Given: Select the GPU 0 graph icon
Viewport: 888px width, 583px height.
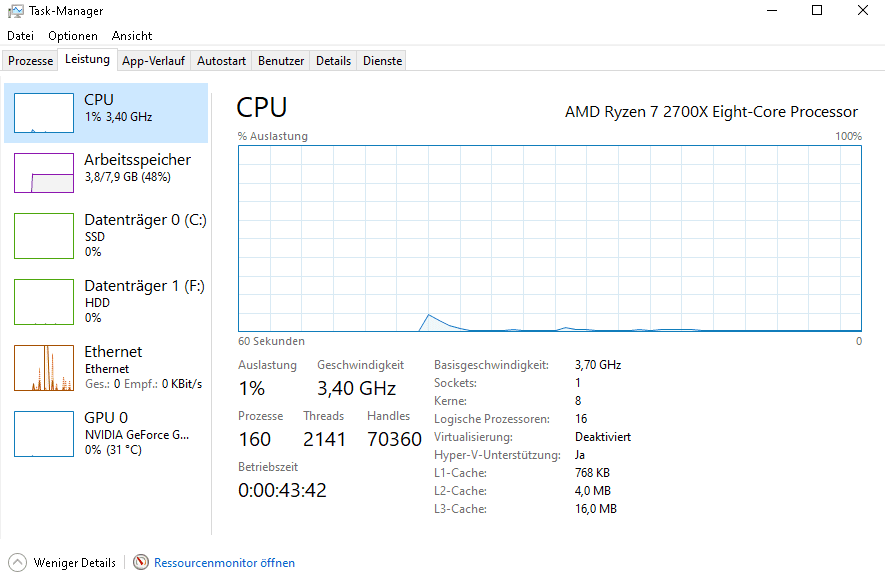Looking at the screenshot, I should (x=44, y=434).
